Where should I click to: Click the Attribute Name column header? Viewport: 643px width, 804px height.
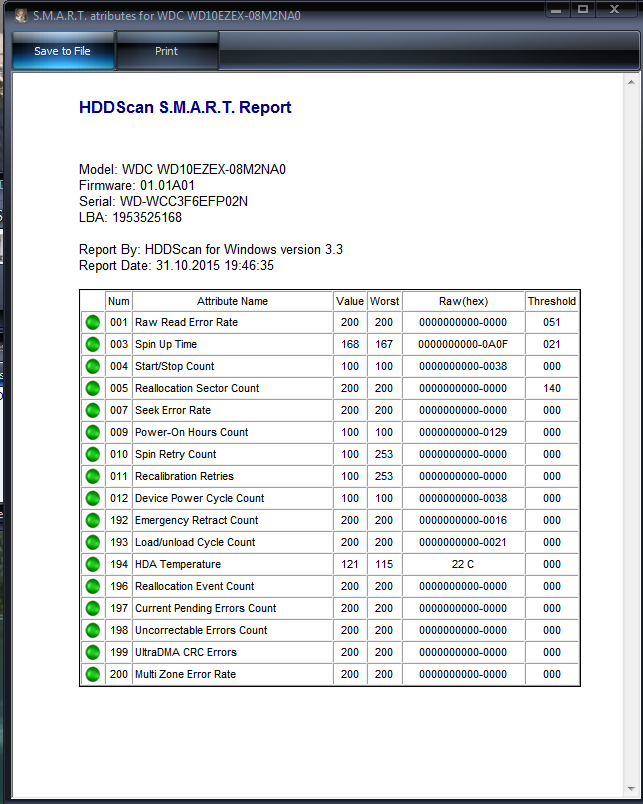point(232,302)
